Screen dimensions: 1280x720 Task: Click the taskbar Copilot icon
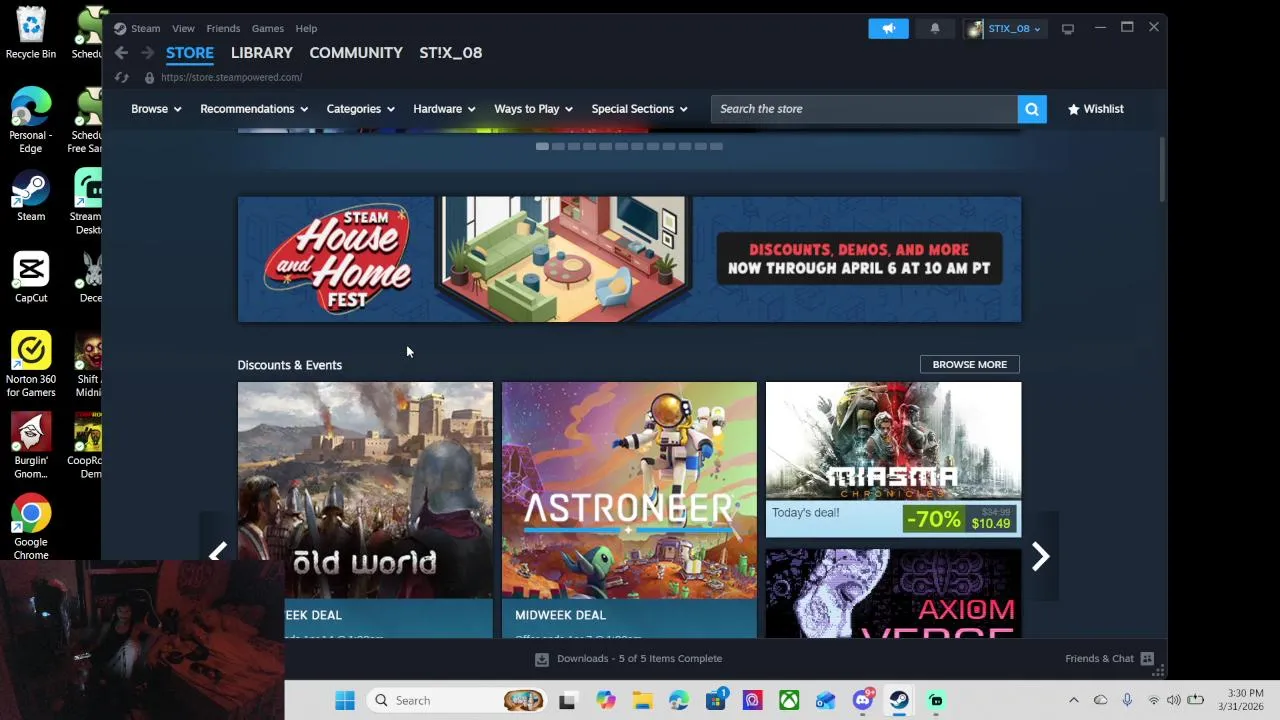pyautogui.click(x=605, y=701)
